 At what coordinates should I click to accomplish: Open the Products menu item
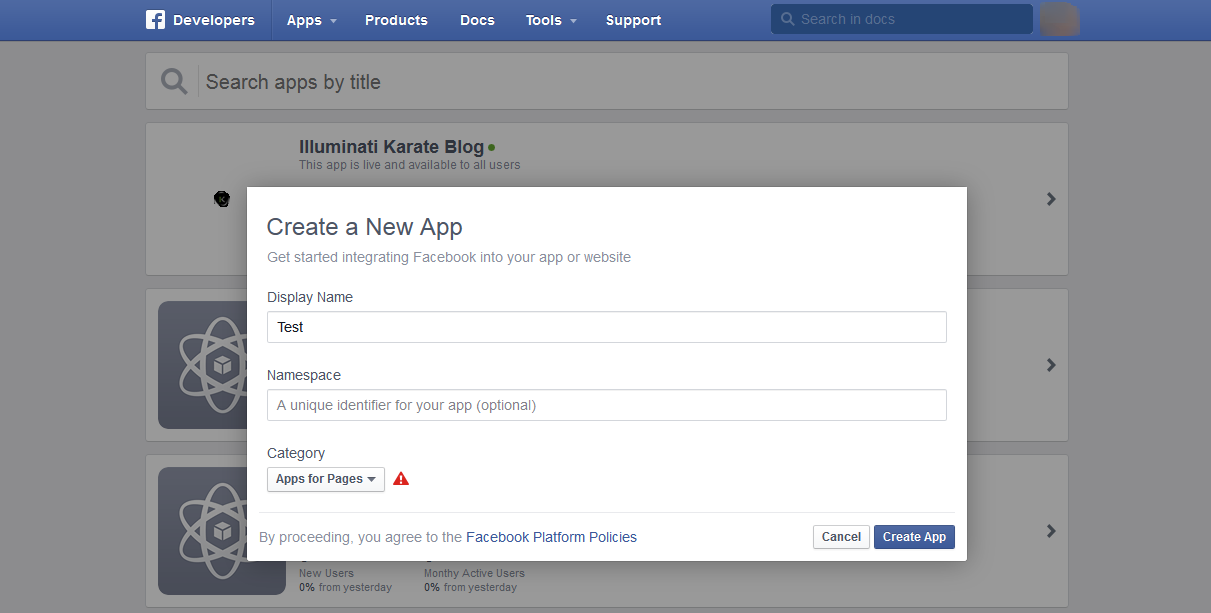396,20
